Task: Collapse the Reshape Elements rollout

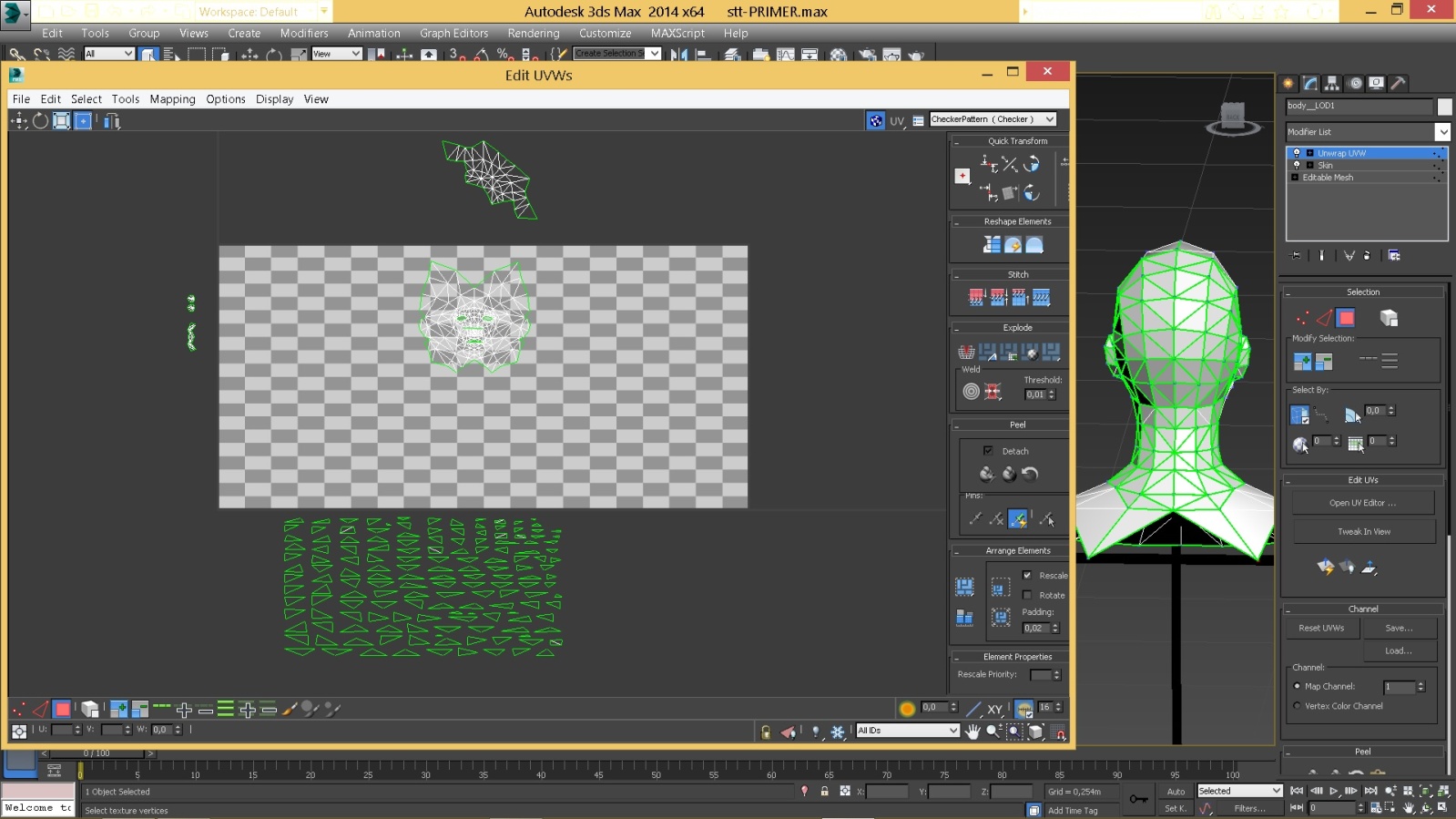Action: click(956, 221)
